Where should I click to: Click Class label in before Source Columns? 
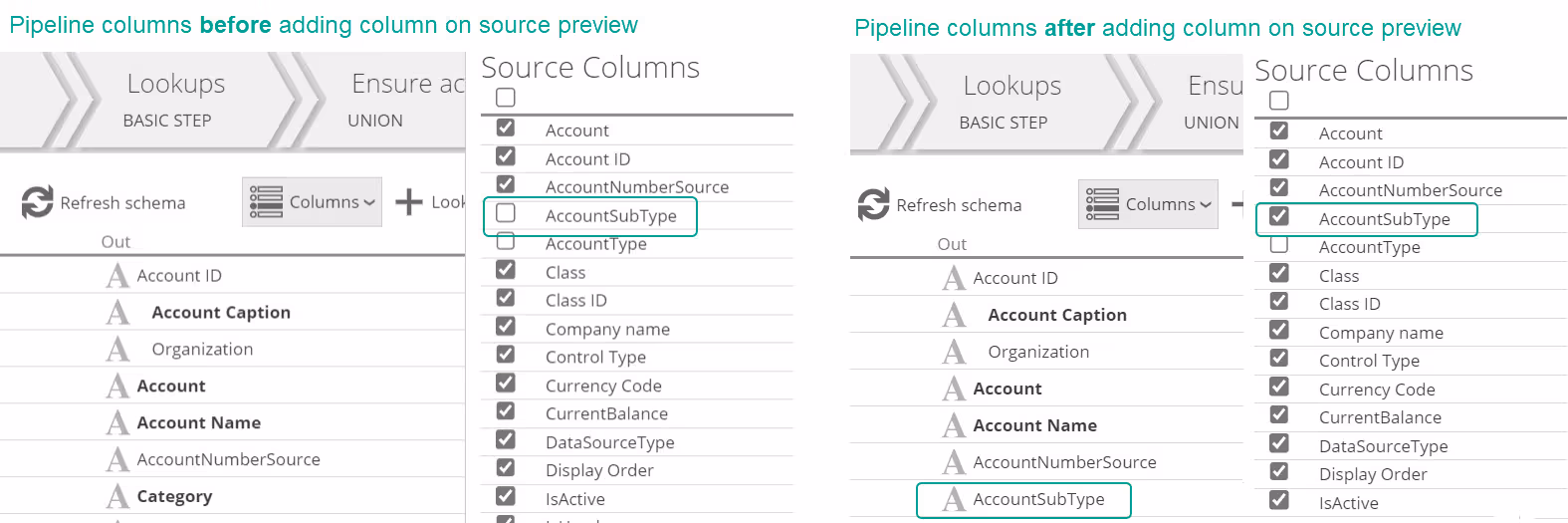565,272
